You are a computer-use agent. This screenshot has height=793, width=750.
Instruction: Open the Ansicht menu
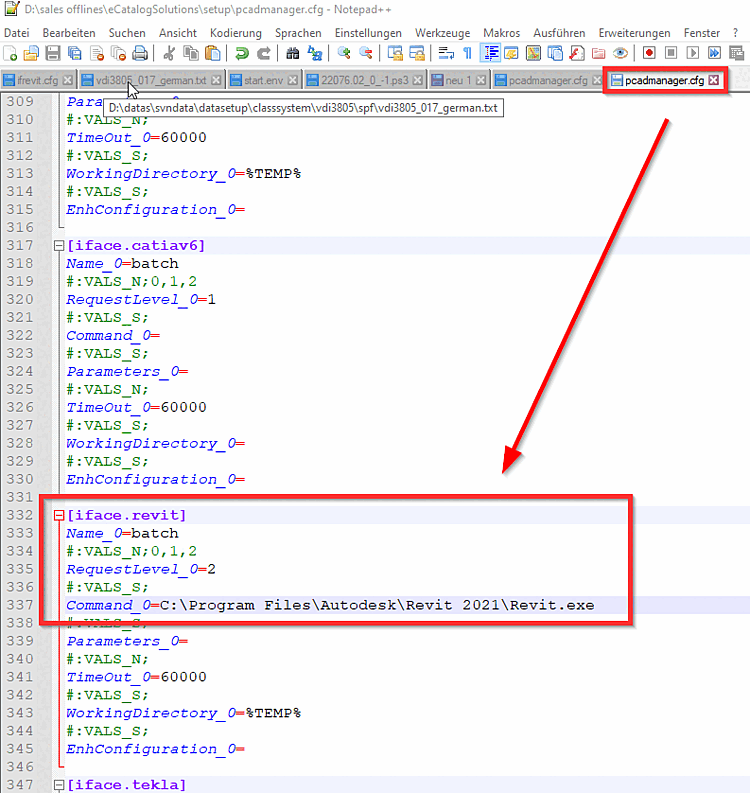point(178,33)
